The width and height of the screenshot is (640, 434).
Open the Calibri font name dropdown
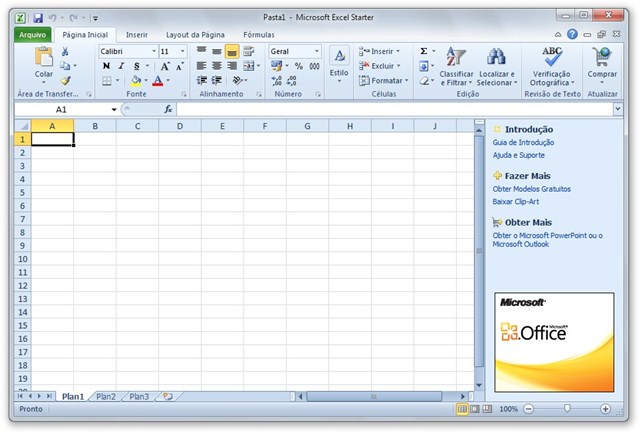[154, 51]
